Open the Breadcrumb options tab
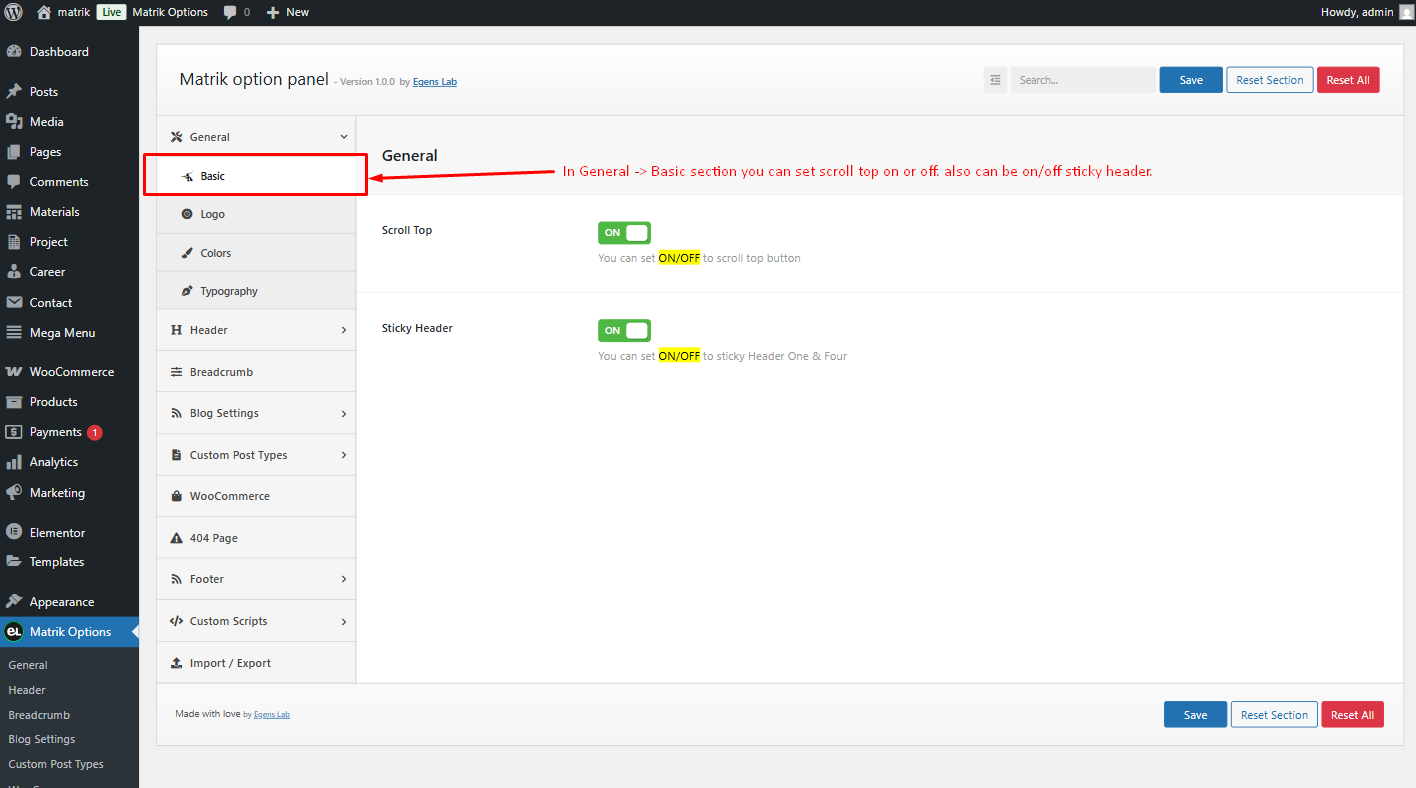Viewport: 1416px width, 788px height. (x=256, y=371)
